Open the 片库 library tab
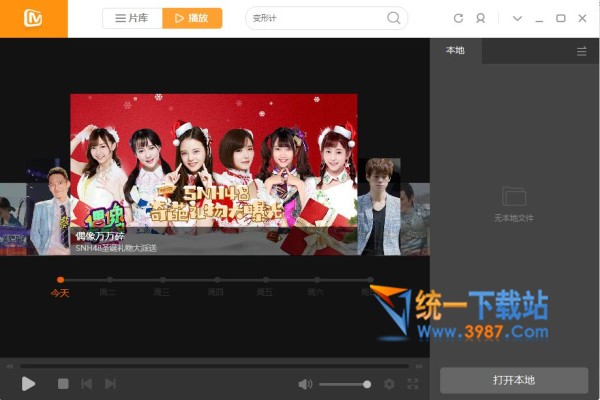This screenshot has height=400, width=600. click(132, 18)
